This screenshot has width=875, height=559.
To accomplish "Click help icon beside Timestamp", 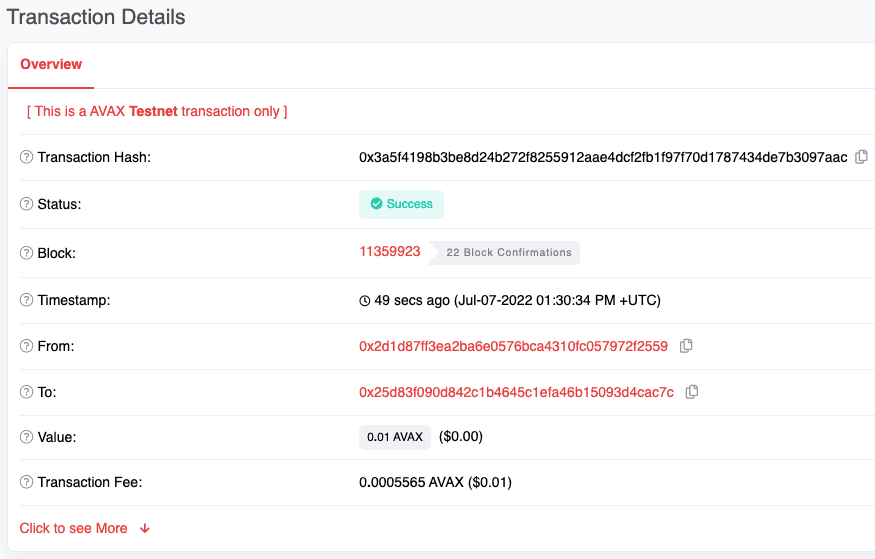I will (x=27, y=300).
